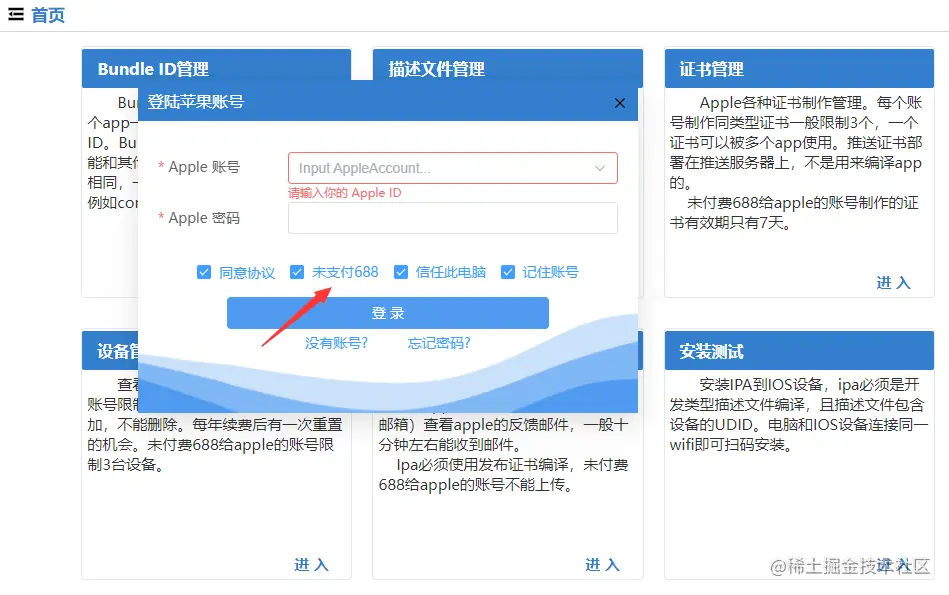949x595 pixels.
Task: Toggle the hamburger menu icon beside 首页
Action: [16, 15]
